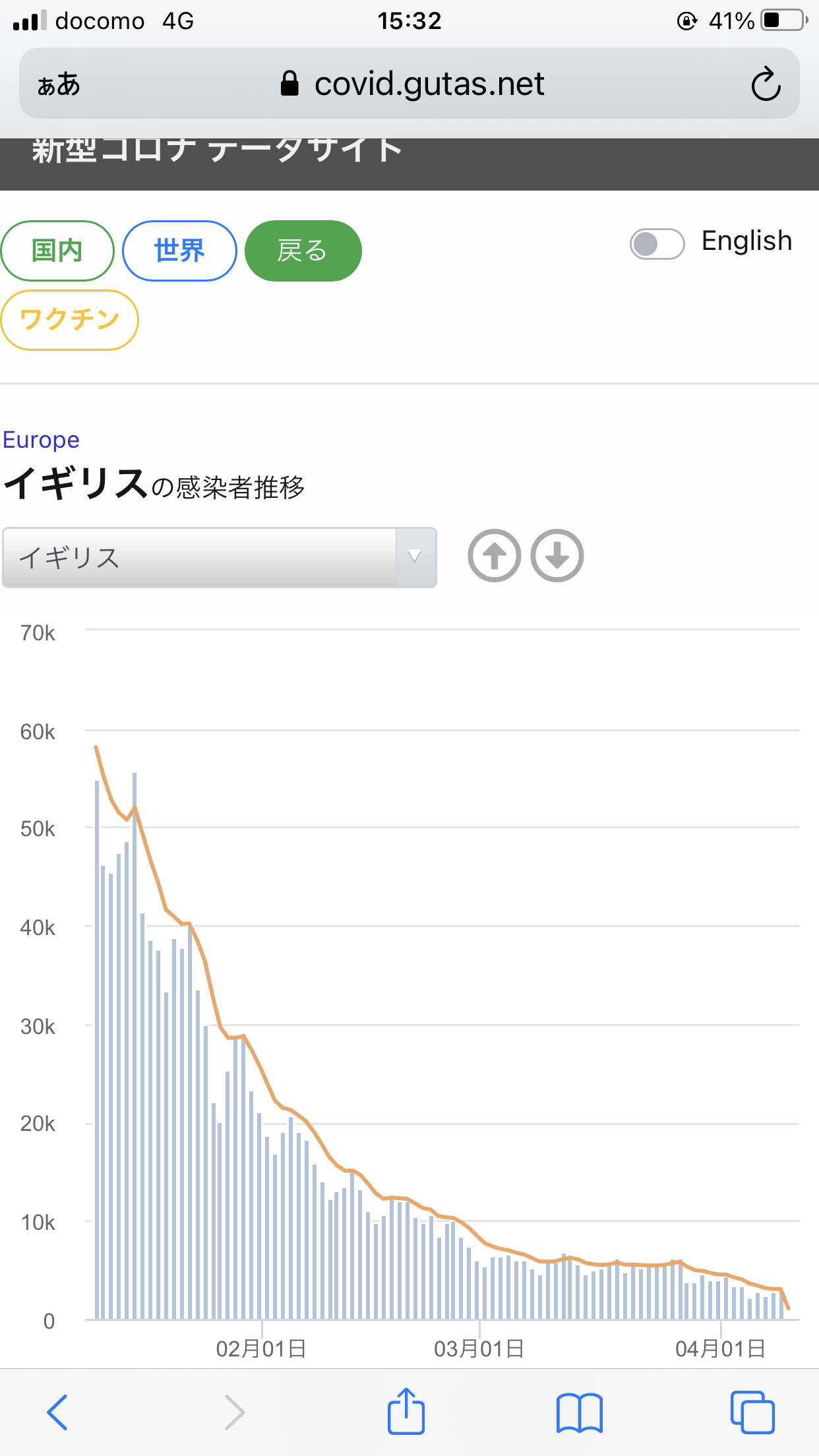Toggle the English language switch
This screenshot has height=1456, width=819.
coord(657,244)
